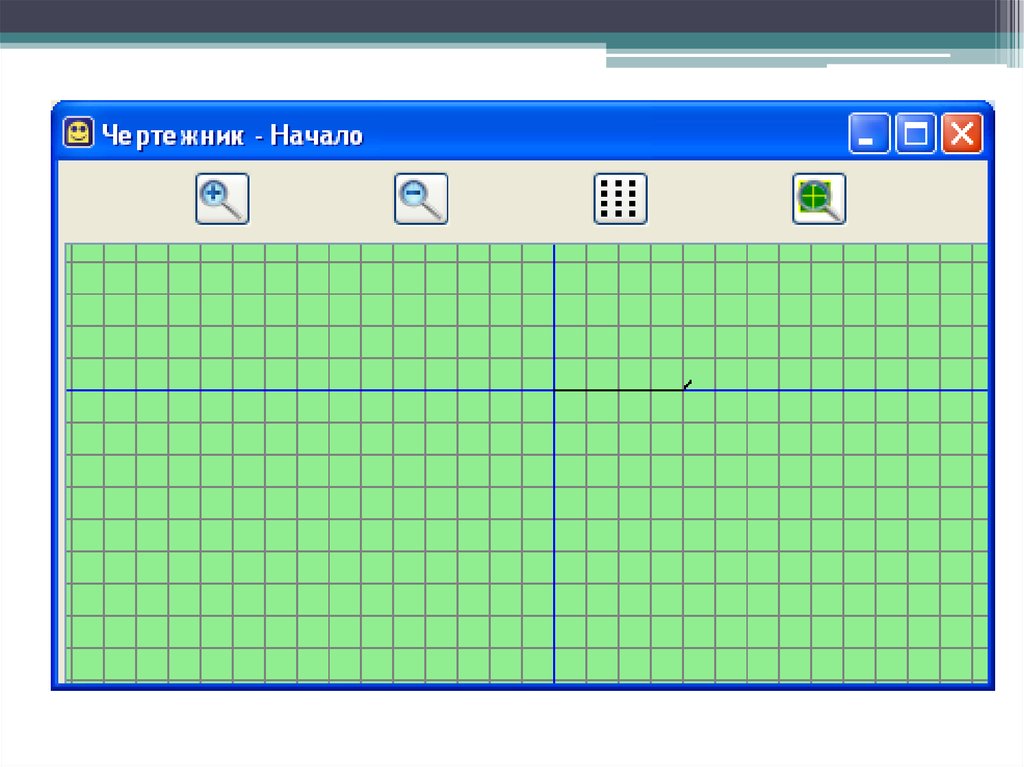This screenshot has width=1024, height=767.
Task: Click the Чертежник smiley app icon
Action: coord(78,133)
